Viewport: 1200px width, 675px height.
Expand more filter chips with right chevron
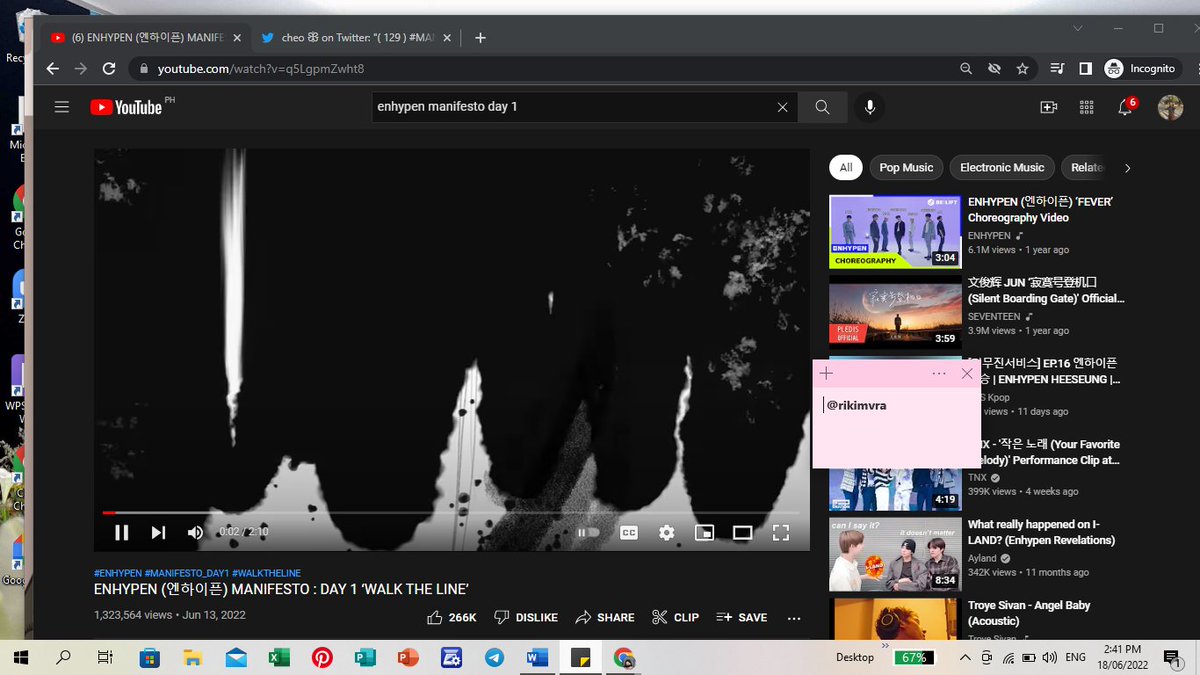click(1127, 168)
